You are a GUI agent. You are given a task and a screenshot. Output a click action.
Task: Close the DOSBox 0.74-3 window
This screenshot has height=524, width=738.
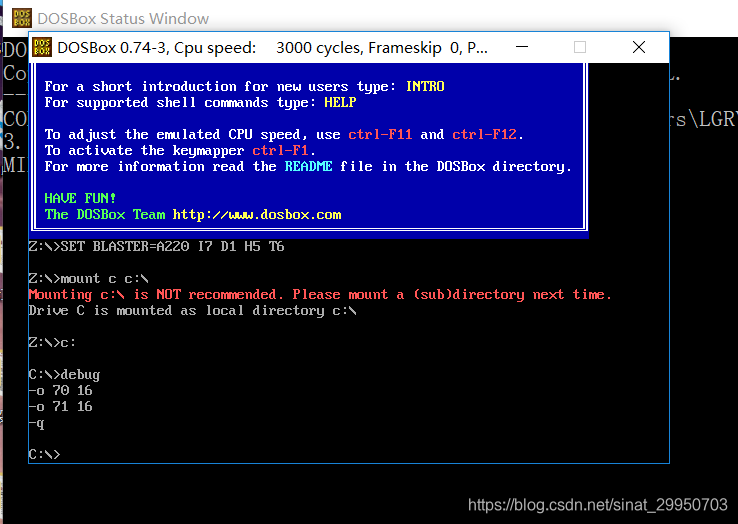click(x=639, y=47)
